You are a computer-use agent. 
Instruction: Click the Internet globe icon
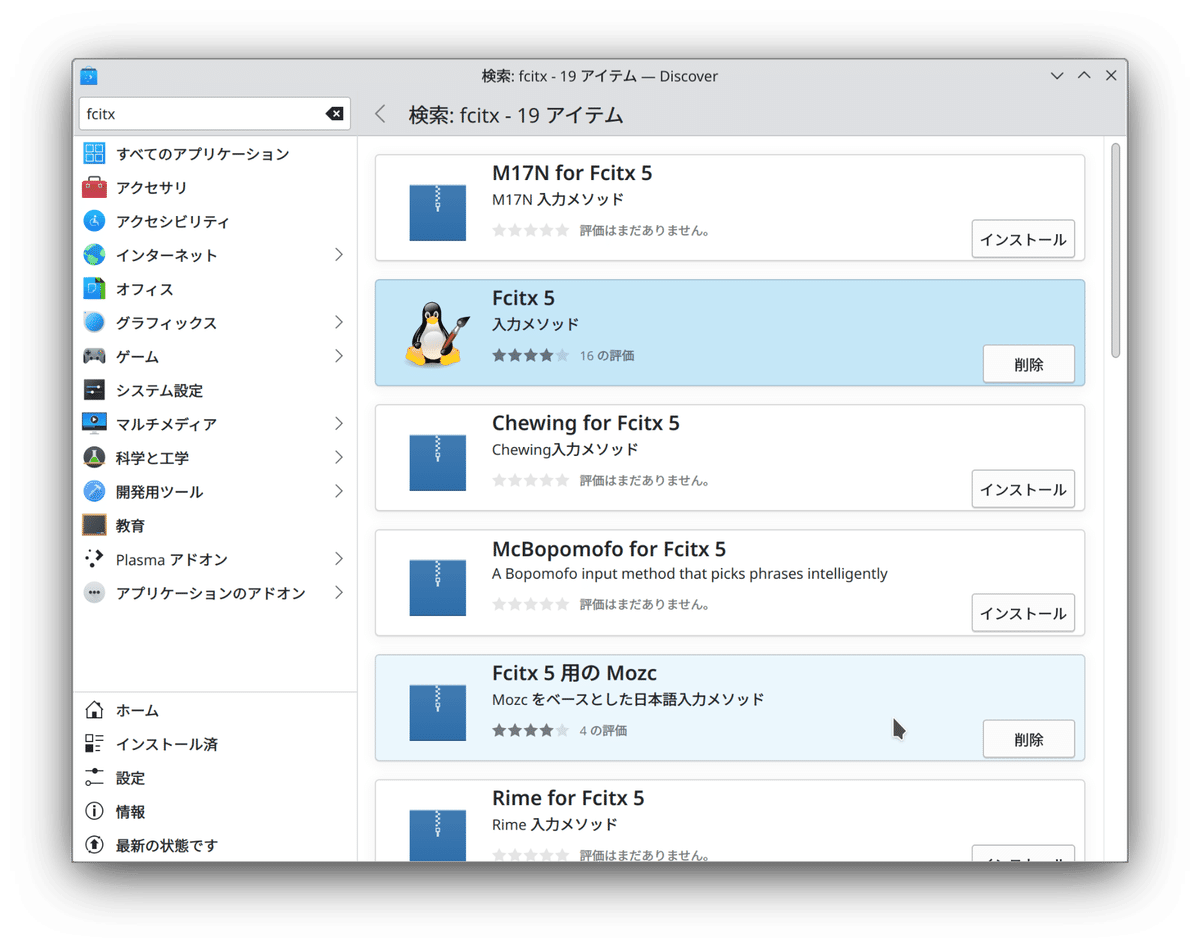94,255
